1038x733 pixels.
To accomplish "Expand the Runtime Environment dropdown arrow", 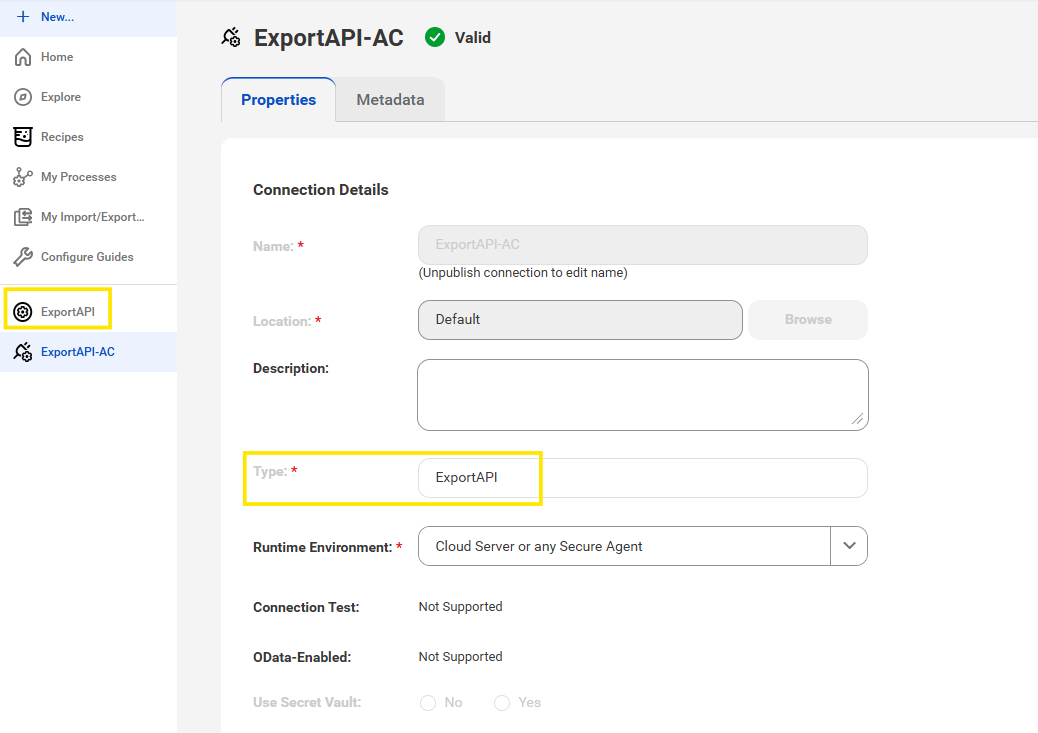I will point(849,546).
